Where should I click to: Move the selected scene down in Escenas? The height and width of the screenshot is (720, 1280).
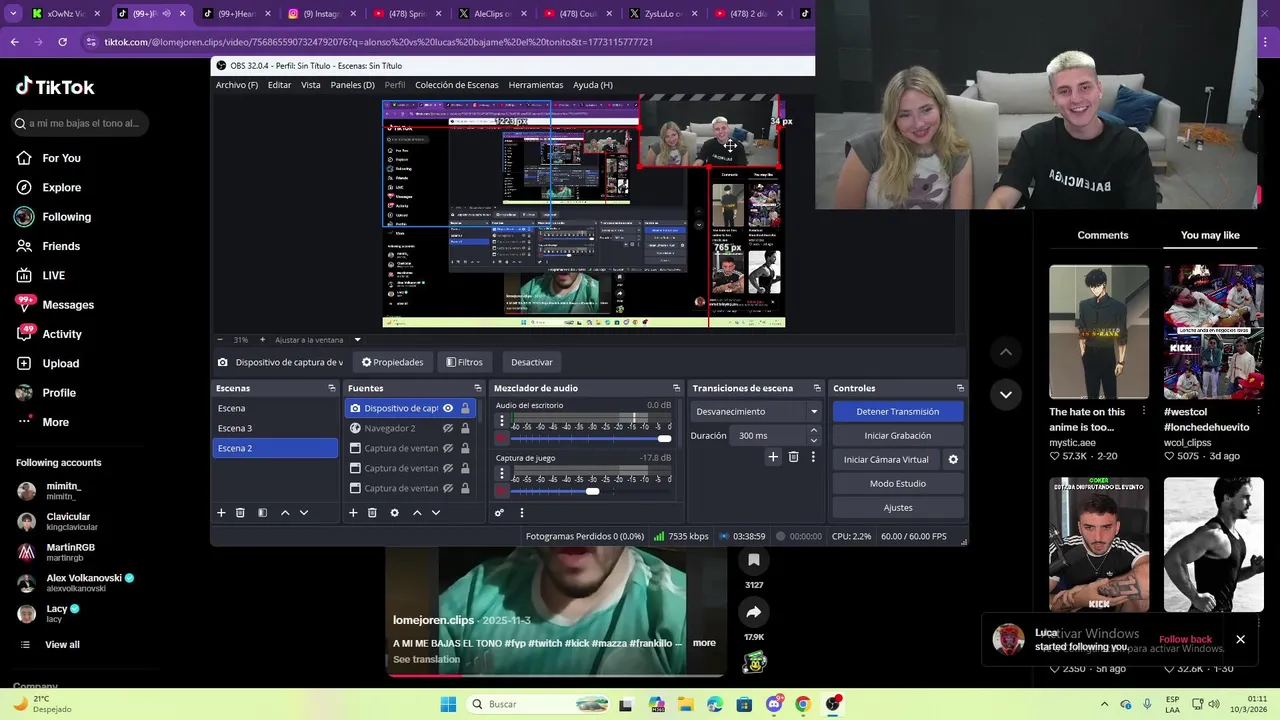coord(304,513)
